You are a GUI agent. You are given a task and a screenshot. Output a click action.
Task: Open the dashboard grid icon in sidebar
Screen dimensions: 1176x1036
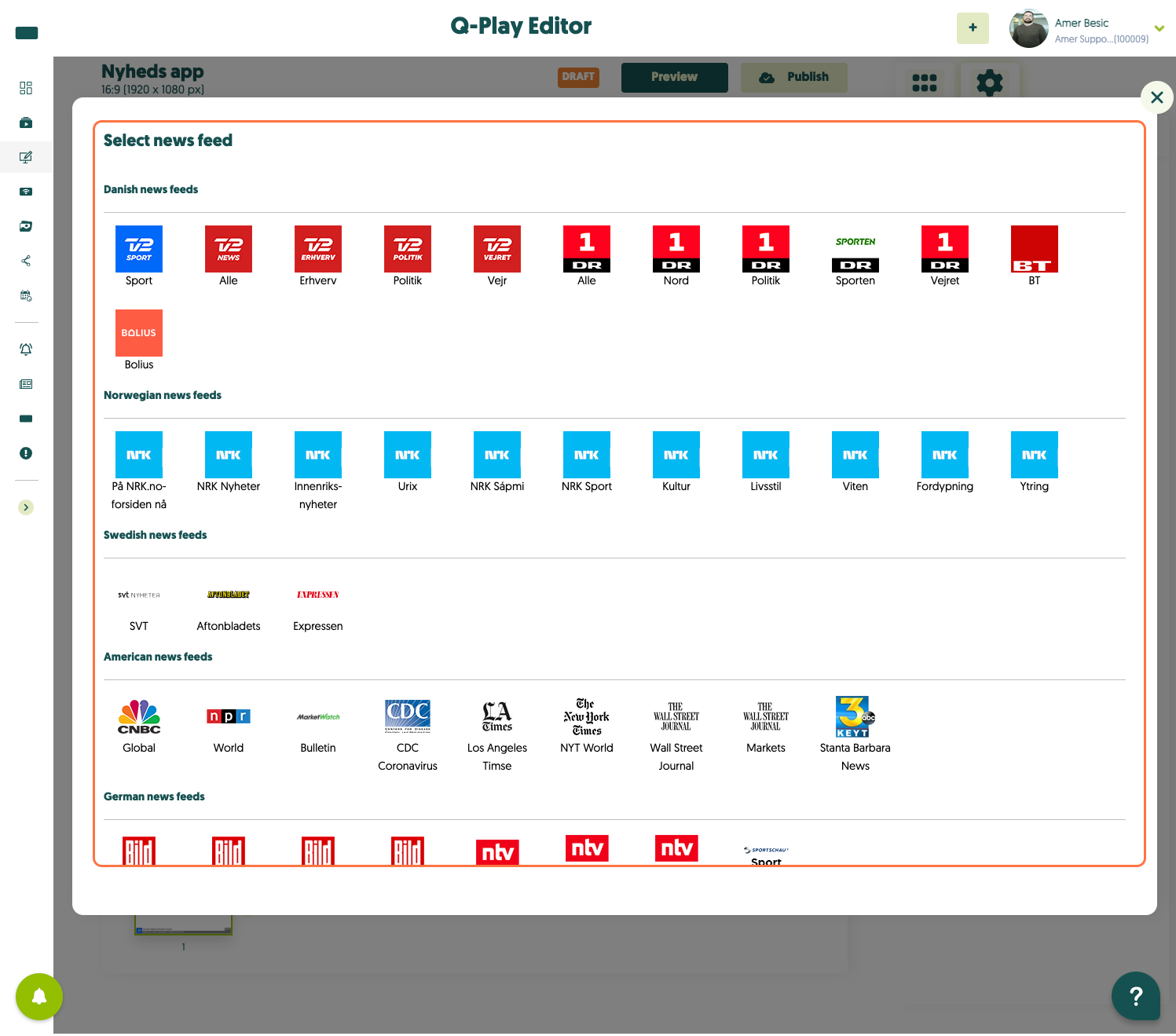26,88
